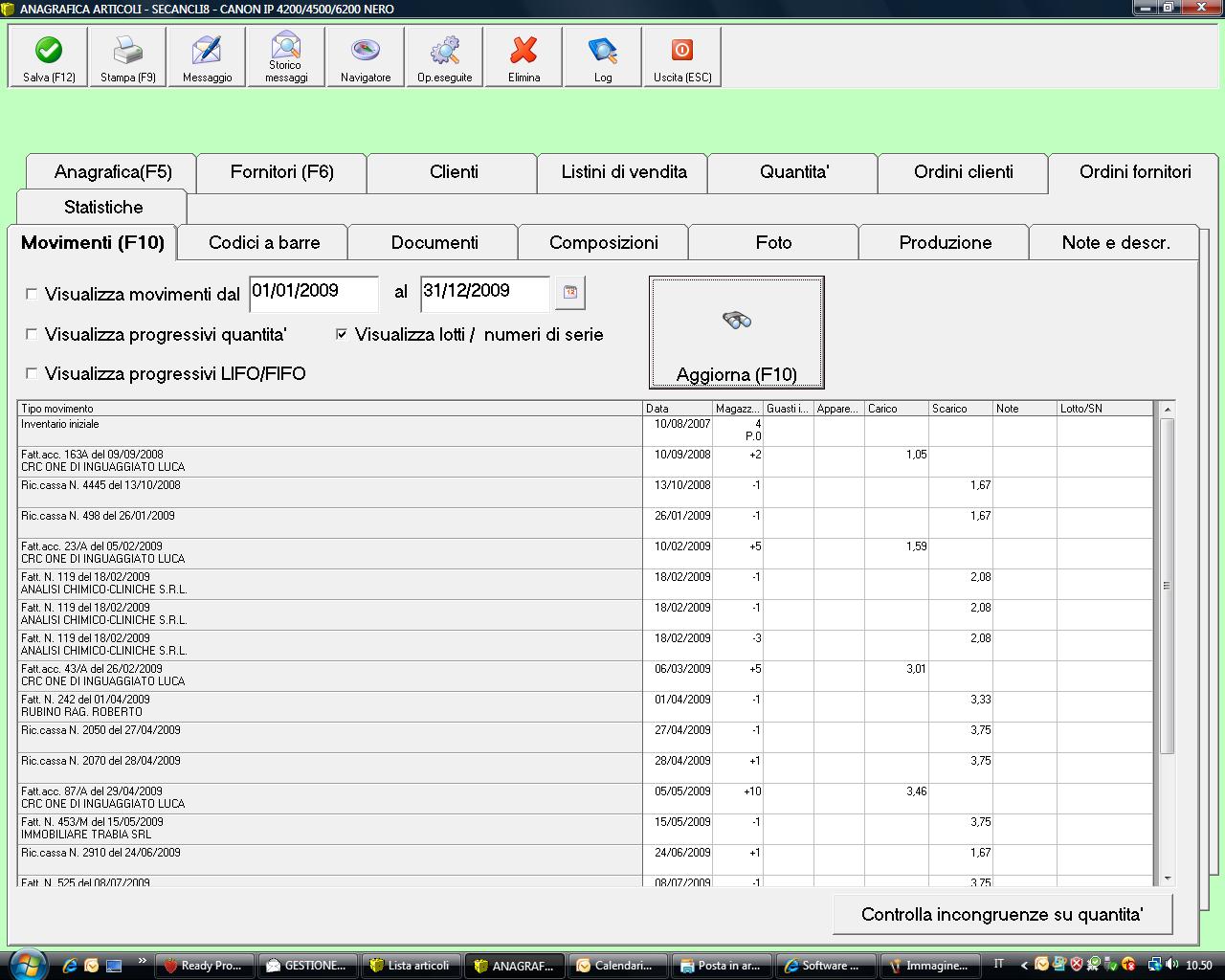Enable Visualizza progressivi LIFO/FIFO checkbox
The image size is (1225, 980).
(32, 373)
